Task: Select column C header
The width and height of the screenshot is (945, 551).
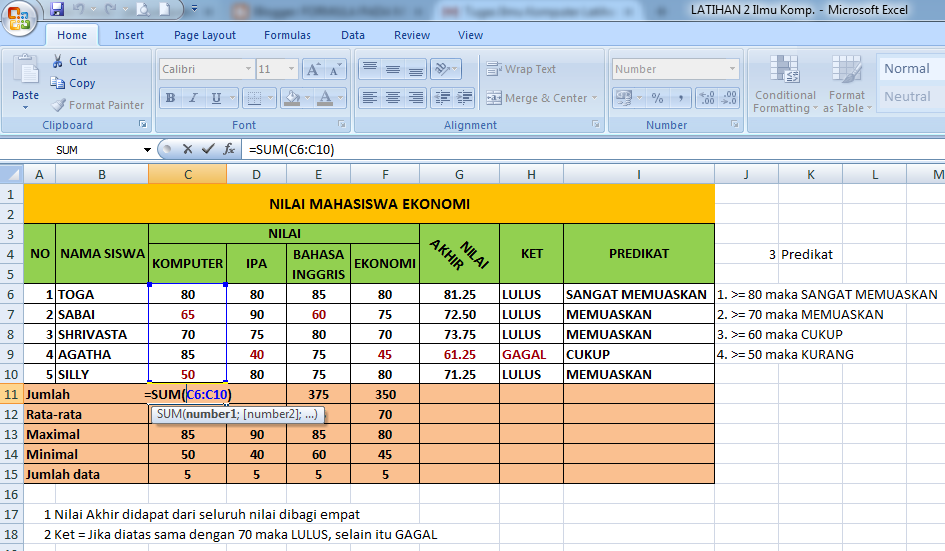Action: pos(187,175)
